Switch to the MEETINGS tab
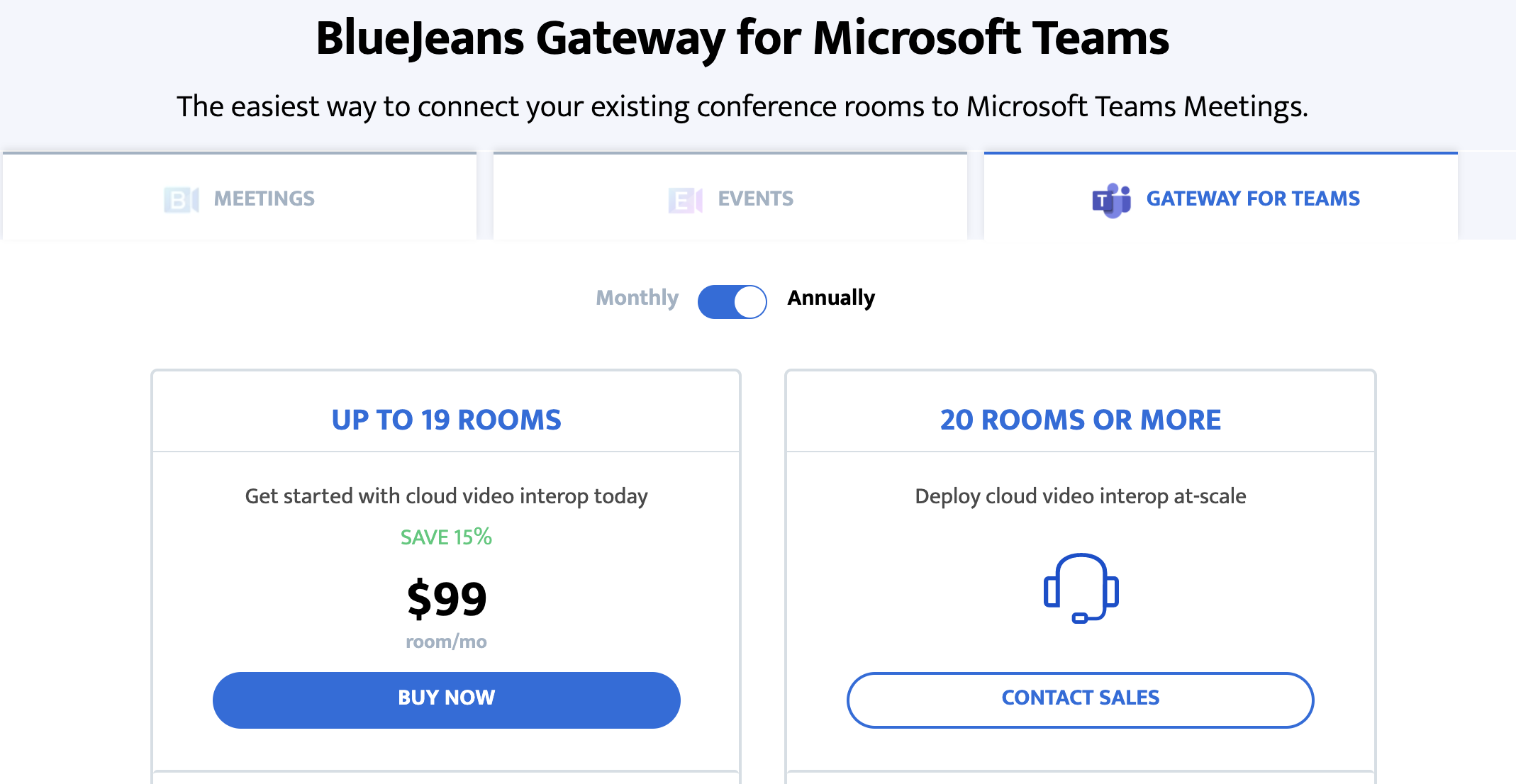This screenshot has width=1516, height=784. click(x=264, y=199)
